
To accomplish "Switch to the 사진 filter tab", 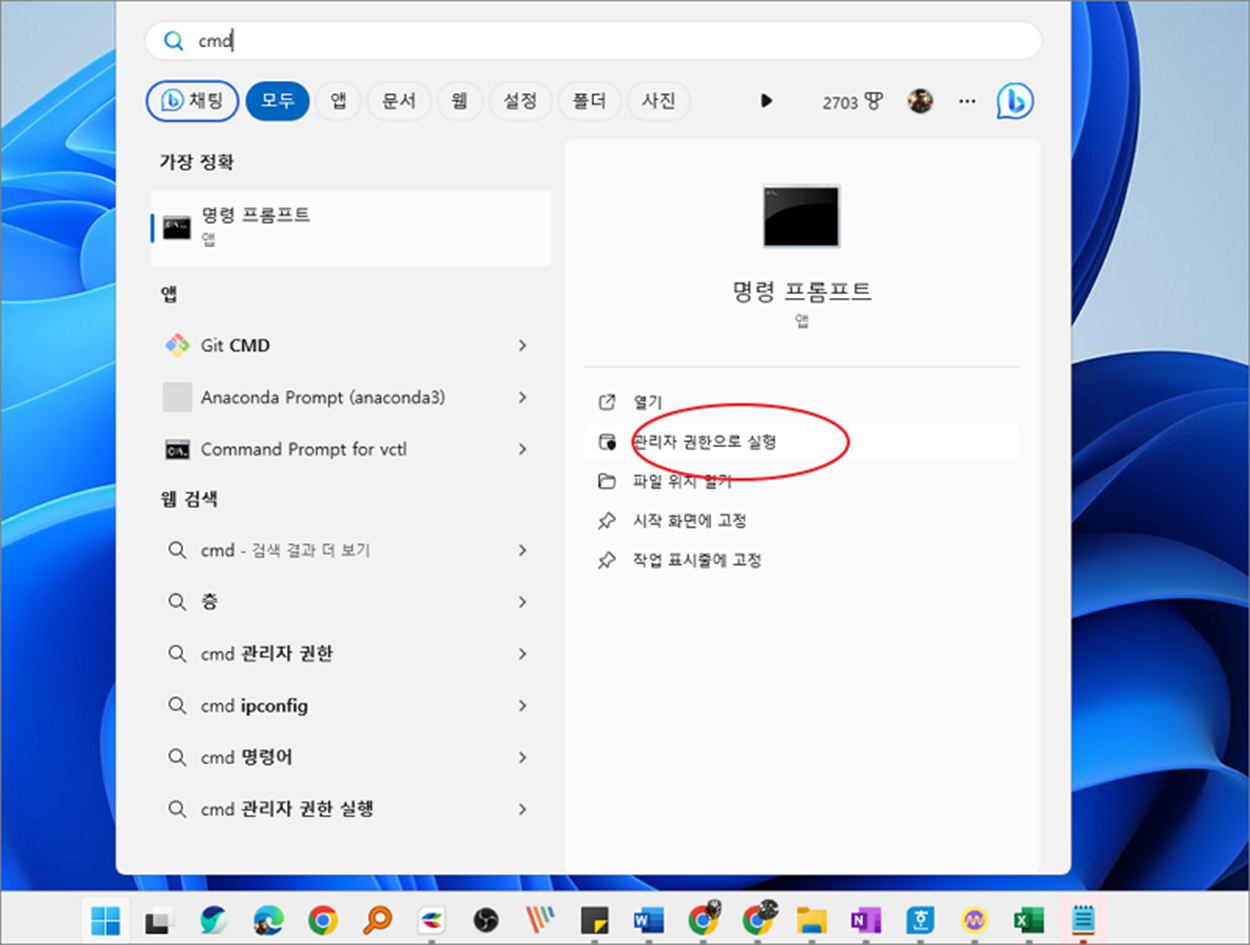I will tap(658, 101).
